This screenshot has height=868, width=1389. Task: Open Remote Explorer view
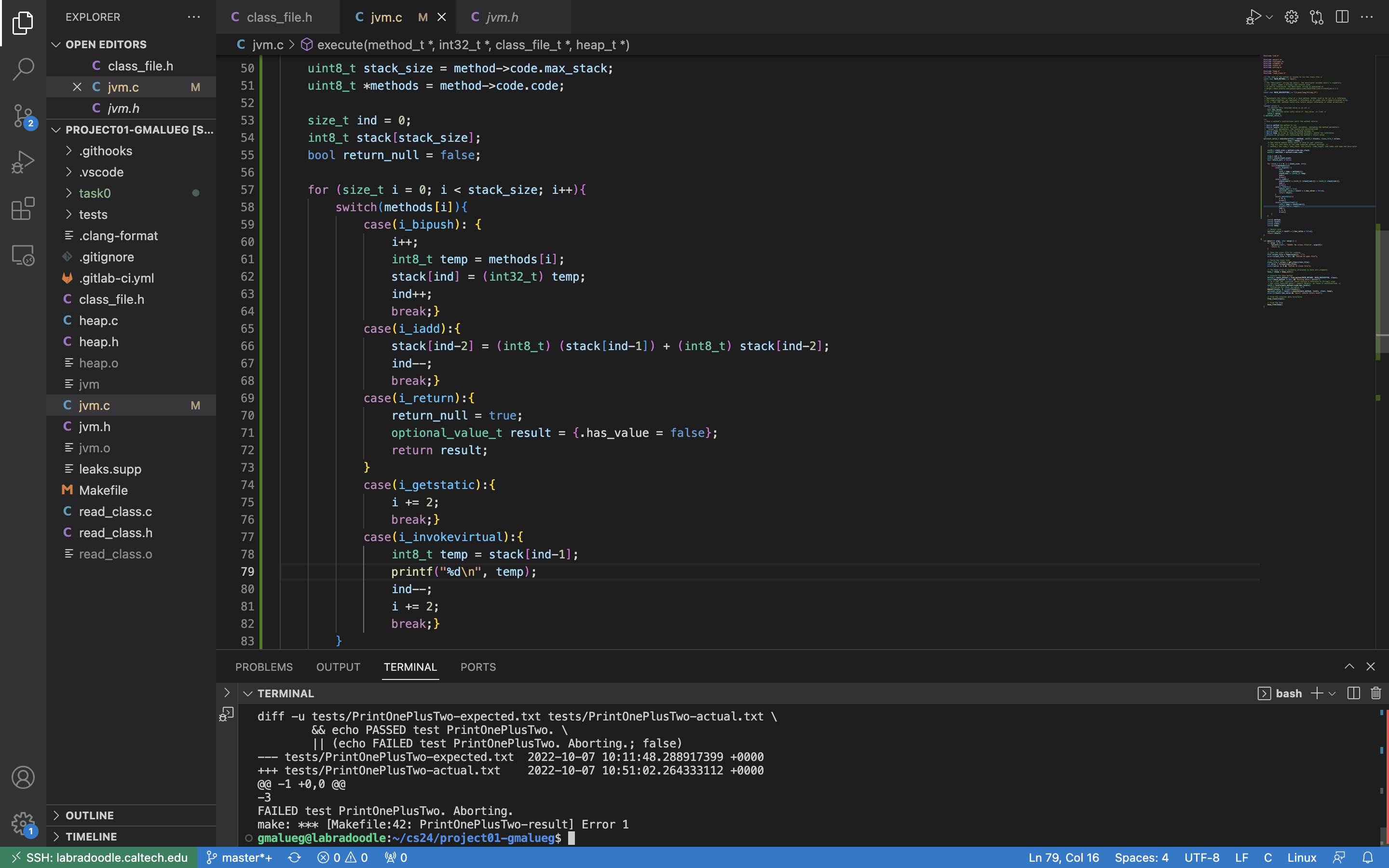tap(23, 256)
